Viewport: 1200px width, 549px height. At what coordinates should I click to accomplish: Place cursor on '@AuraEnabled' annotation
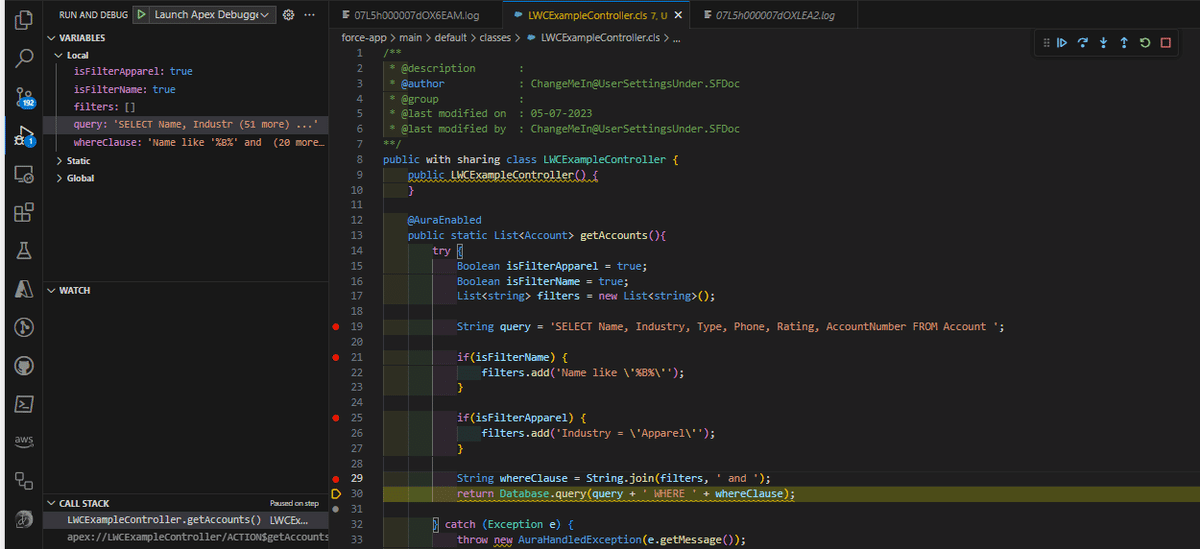pyautogui.click(x=444, y=220)
